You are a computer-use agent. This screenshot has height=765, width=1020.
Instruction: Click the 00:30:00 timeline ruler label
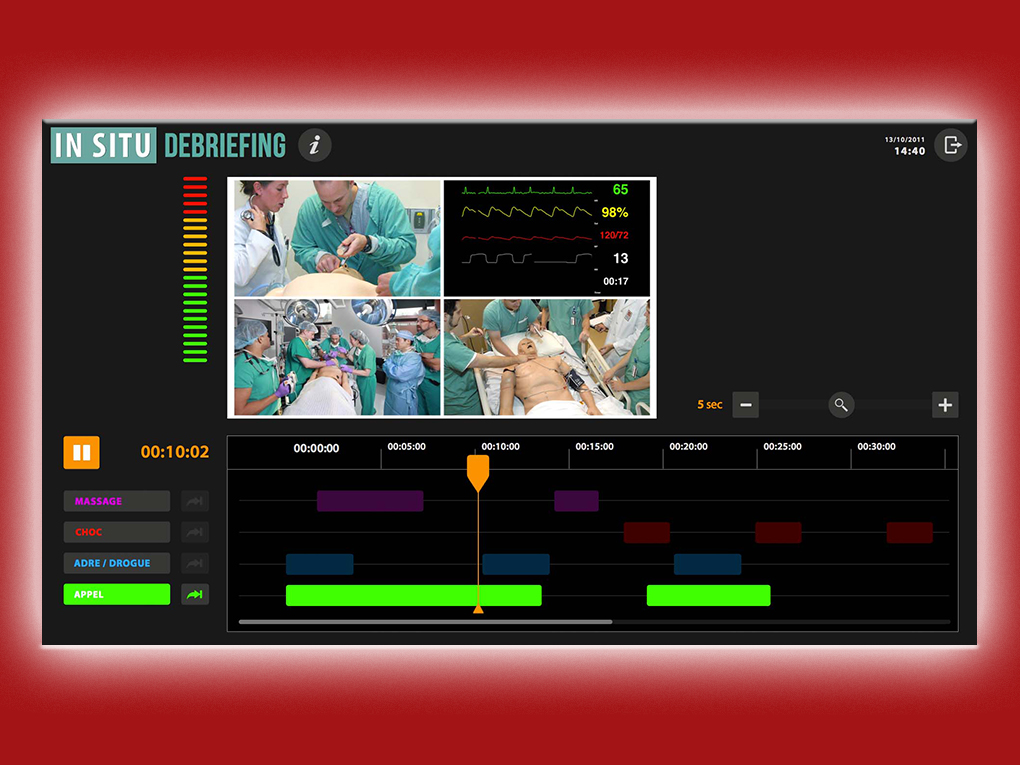tap(876, 446)
